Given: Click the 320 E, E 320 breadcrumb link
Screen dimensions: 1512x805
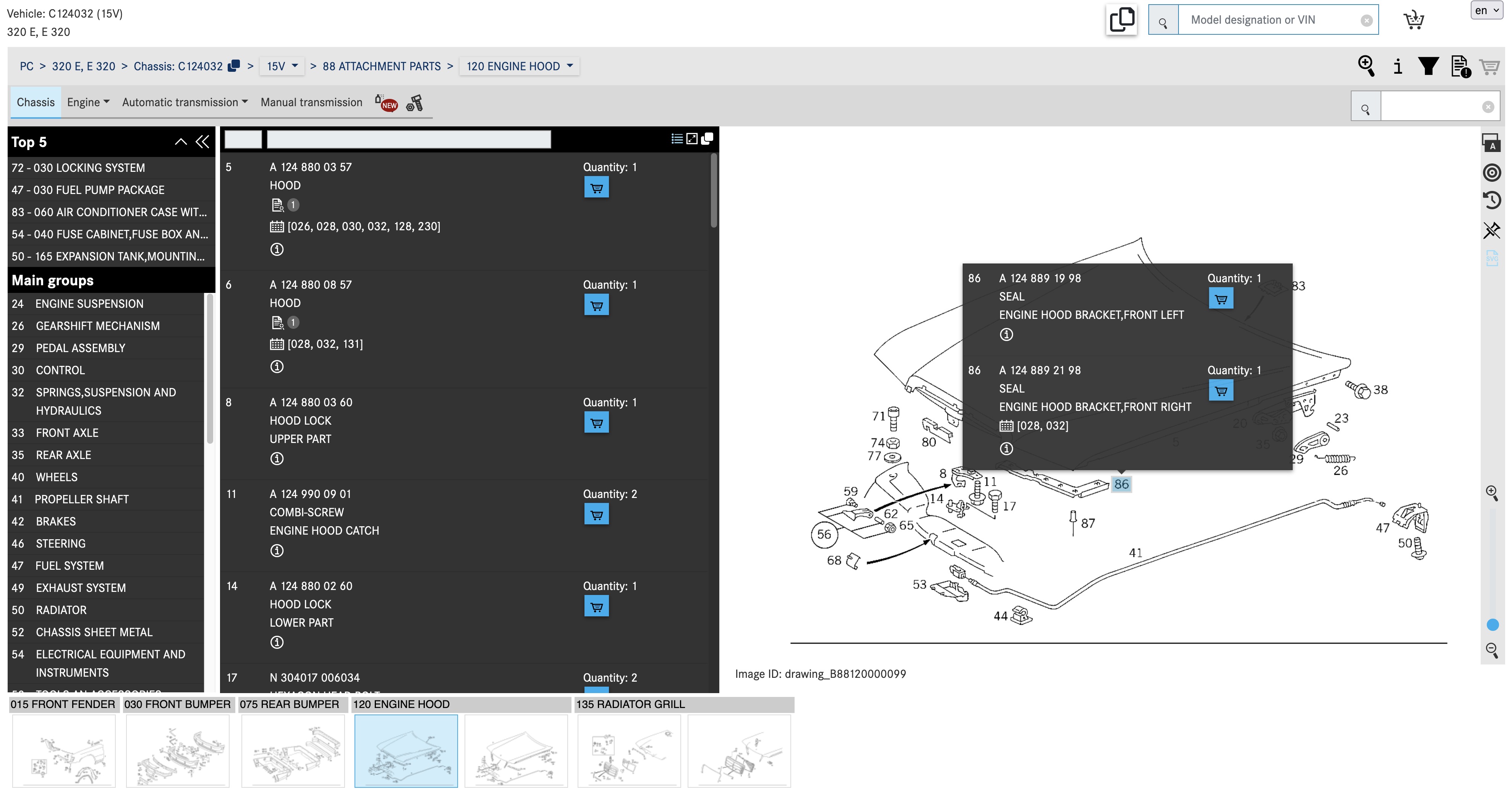Looking at the screenshot, I should pyautogui.click(x=84, y=66).
